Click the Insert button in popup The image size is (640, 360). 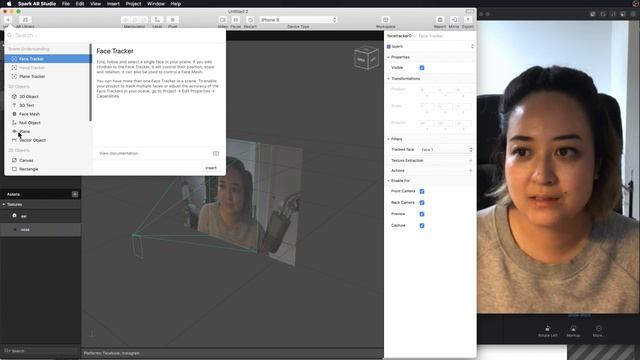pos(211,168)
